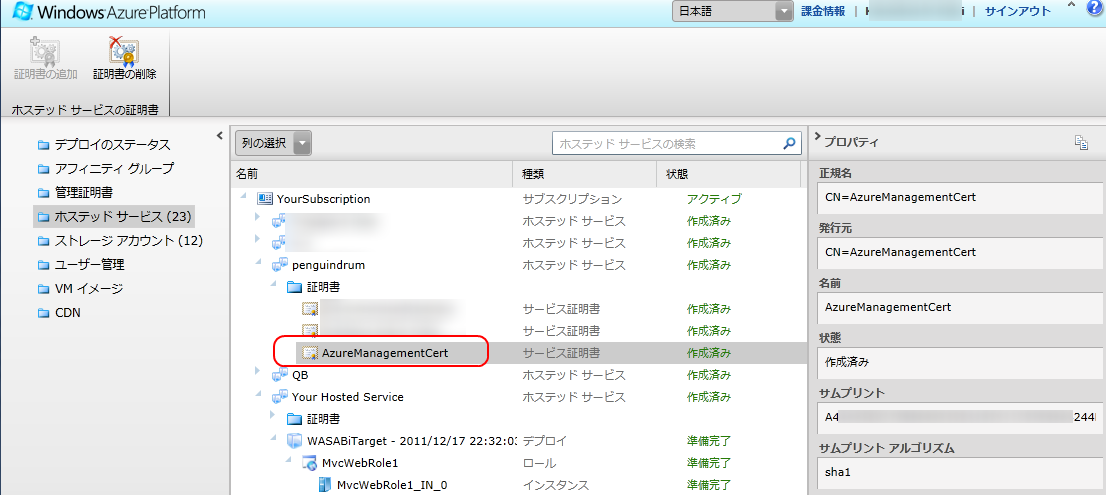Click the サムプリント thumbprint value field

click(959, 417)
